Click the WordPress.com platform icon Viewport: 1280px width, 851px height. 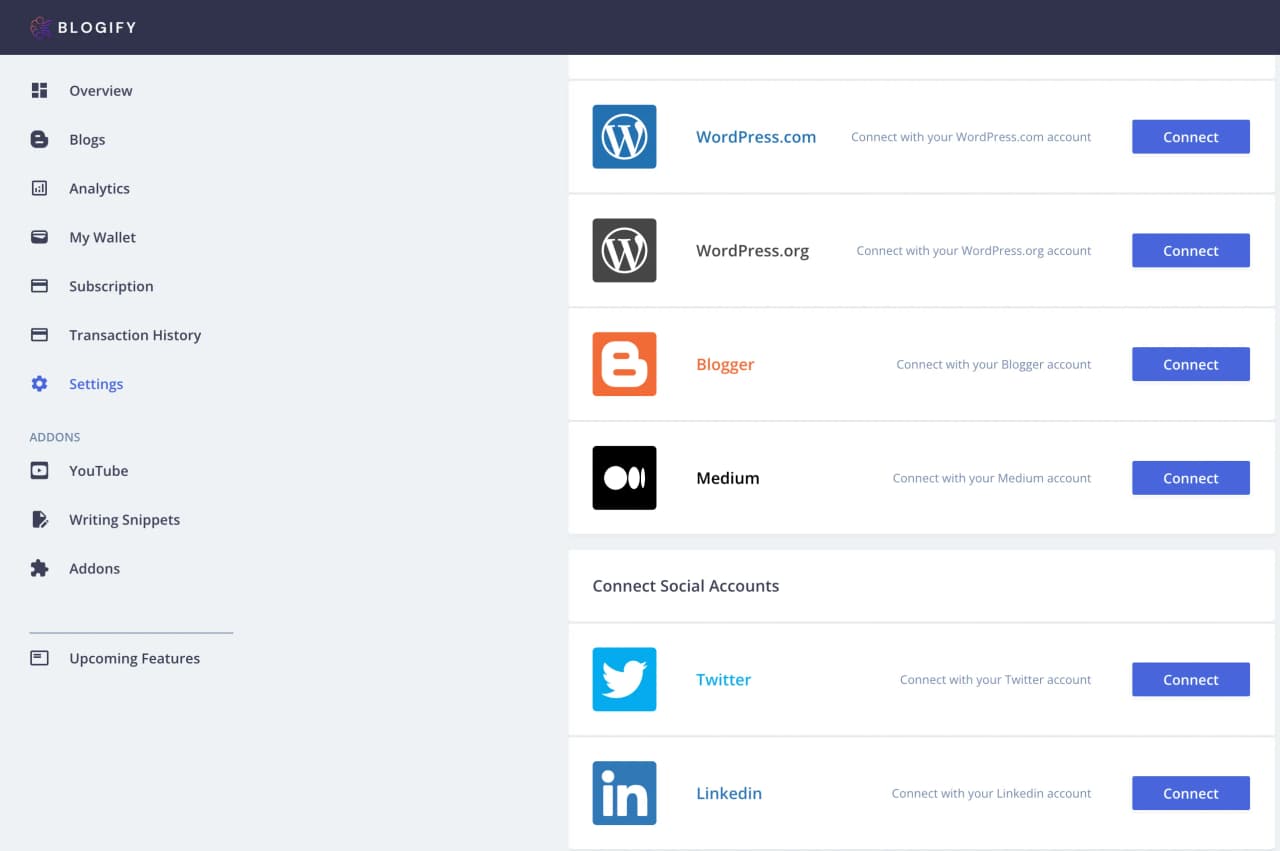624,137
